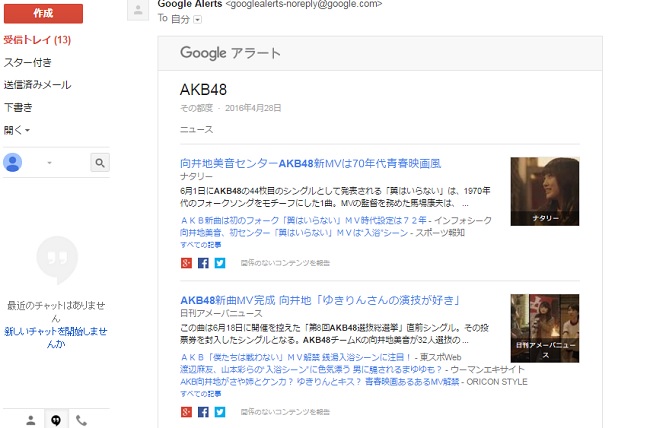Switch to the Hangouts conversations tab icon
This screenshot has width=650, height=428.
[x=56, y=420]
